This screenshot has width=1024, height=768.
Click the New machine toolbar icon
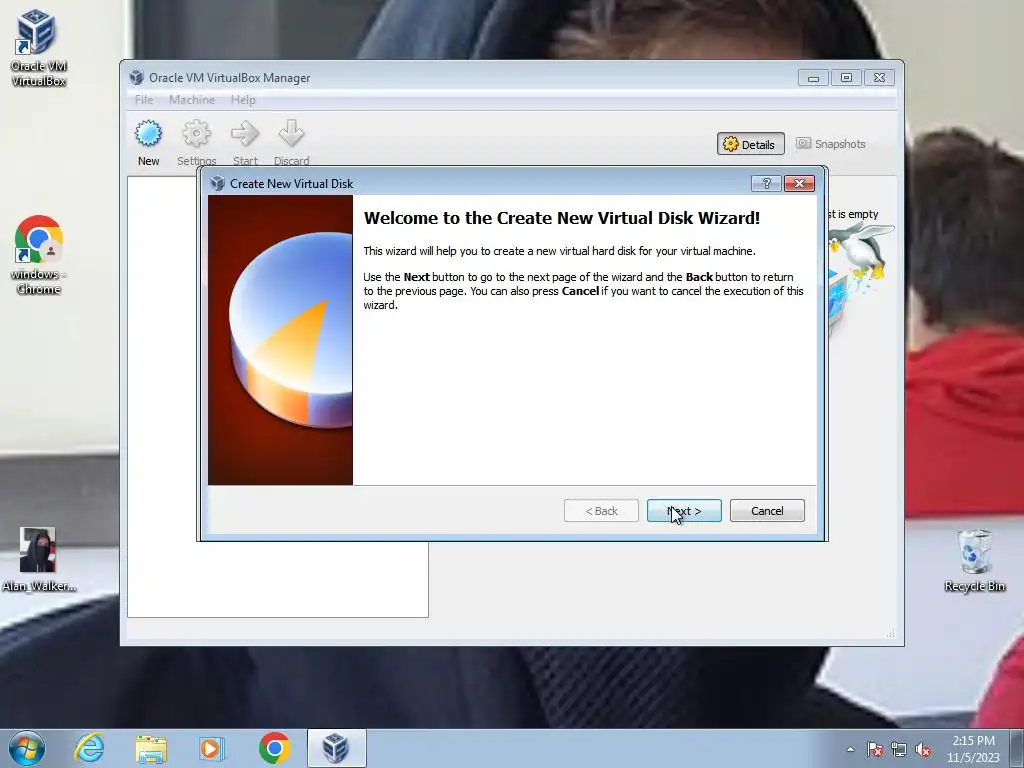148,142
